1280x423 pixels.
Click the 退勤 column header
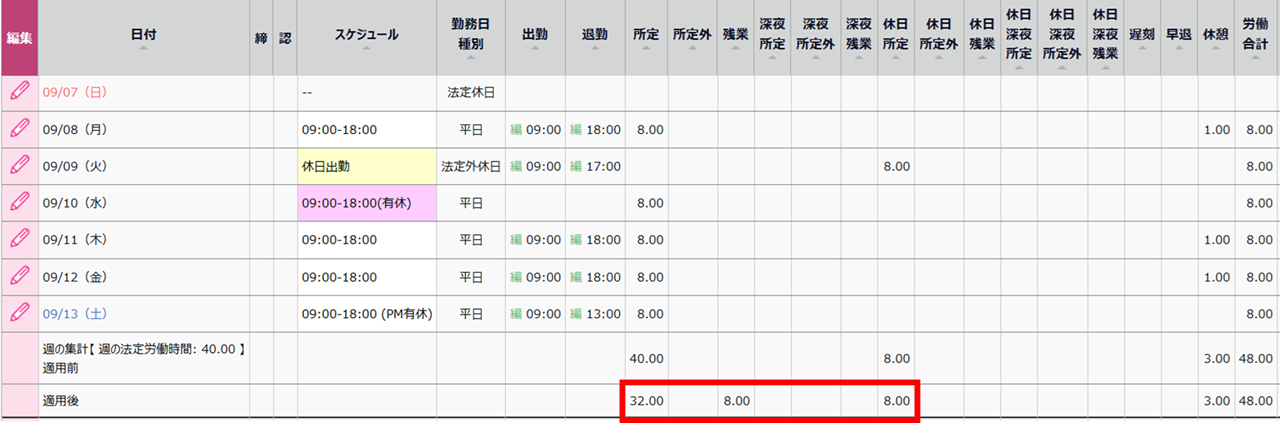[x=594, y=36]
